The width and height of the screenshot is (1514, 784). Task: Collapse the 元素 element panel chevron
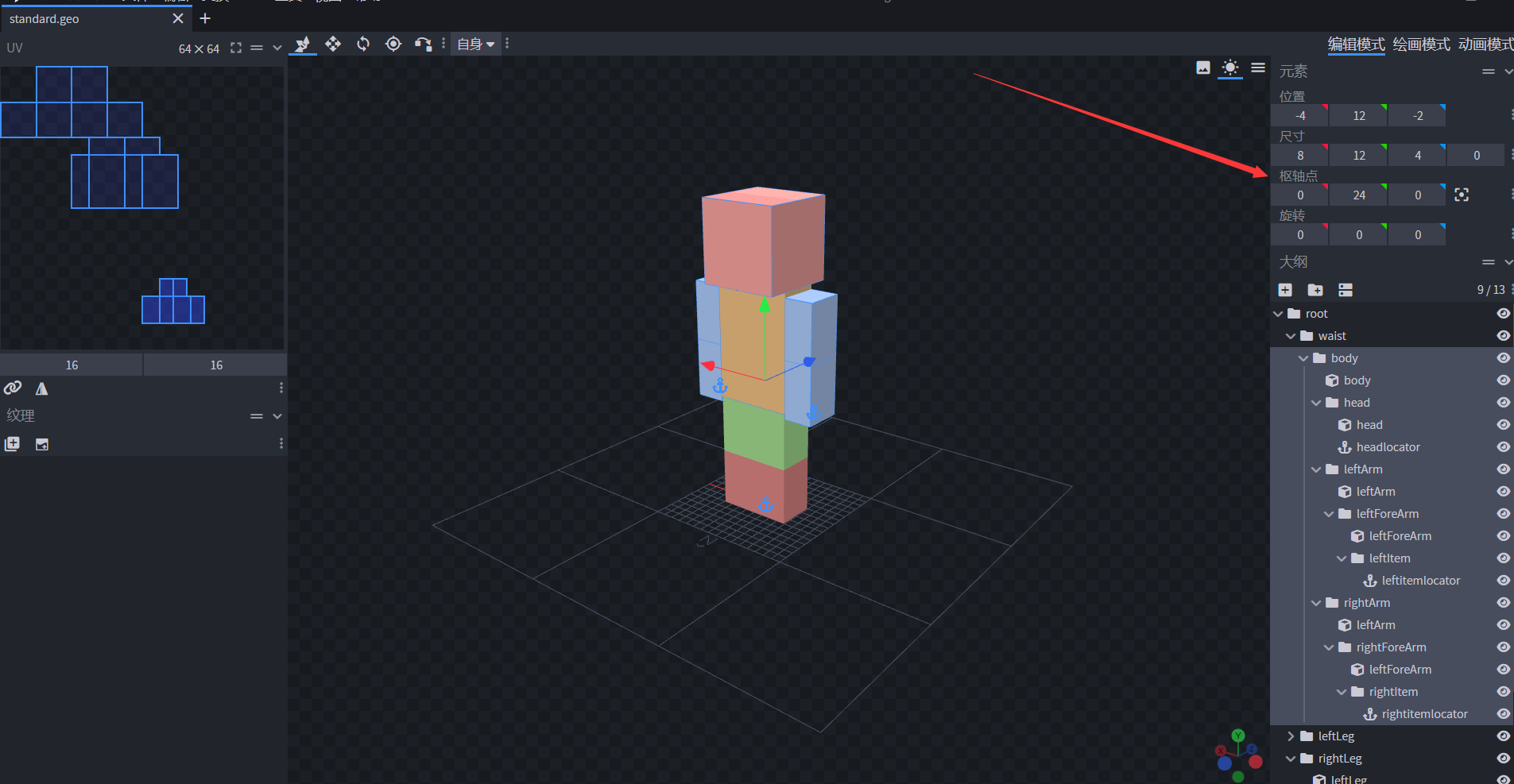[1508, 71]
